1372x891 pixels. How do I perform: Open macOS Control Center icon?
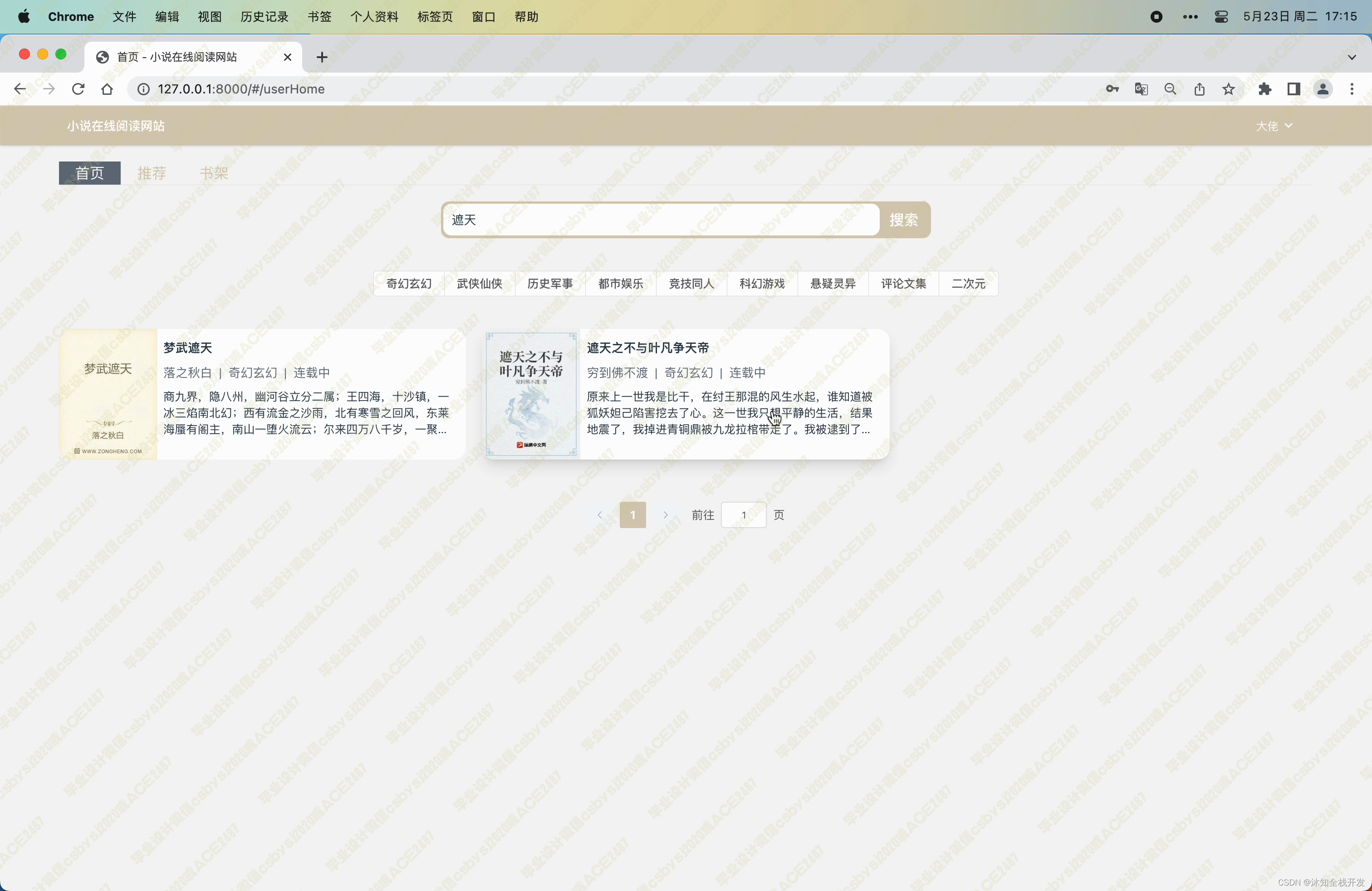[x=1221, y=17]
